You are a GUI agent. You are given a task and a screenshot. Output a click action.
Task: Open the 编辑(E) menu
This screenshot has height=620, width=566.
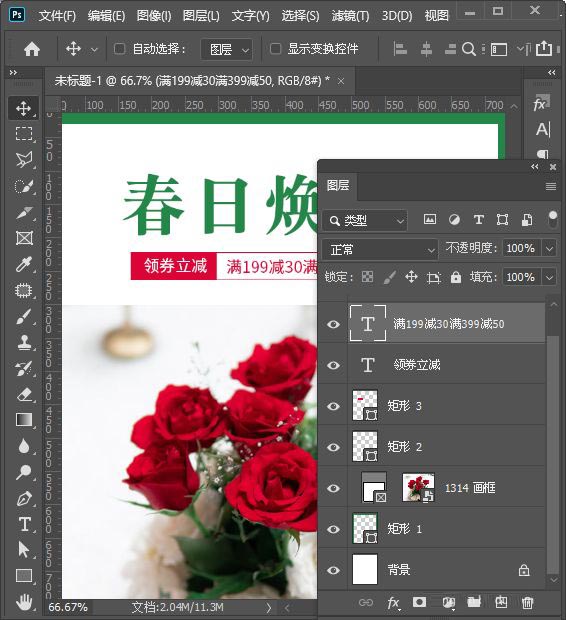tap(106, 16)
